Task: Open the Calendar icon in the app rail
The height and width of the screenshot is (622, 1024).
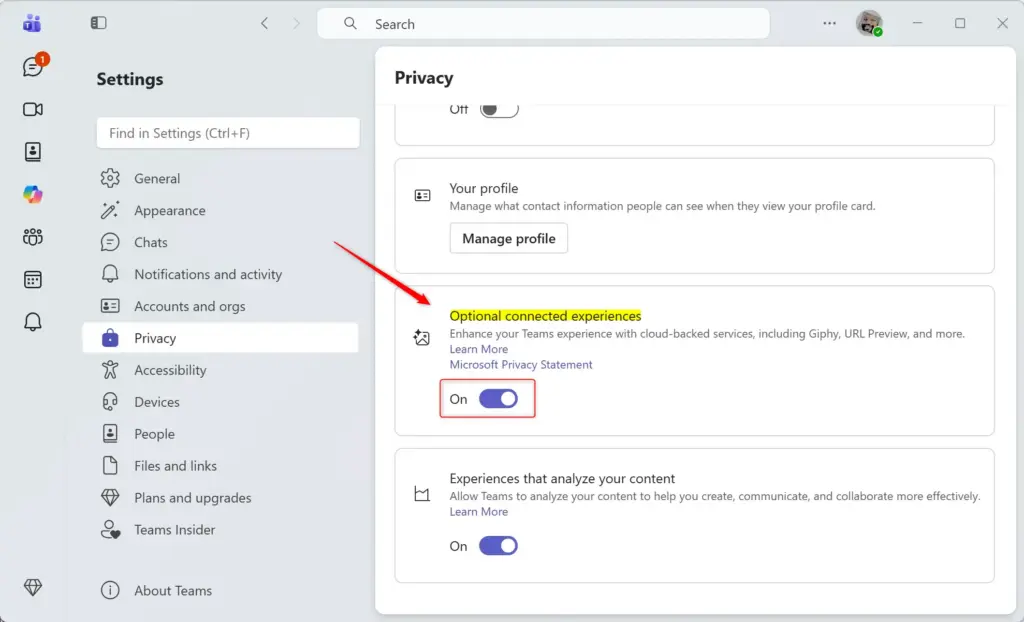Action: [33, 280]
